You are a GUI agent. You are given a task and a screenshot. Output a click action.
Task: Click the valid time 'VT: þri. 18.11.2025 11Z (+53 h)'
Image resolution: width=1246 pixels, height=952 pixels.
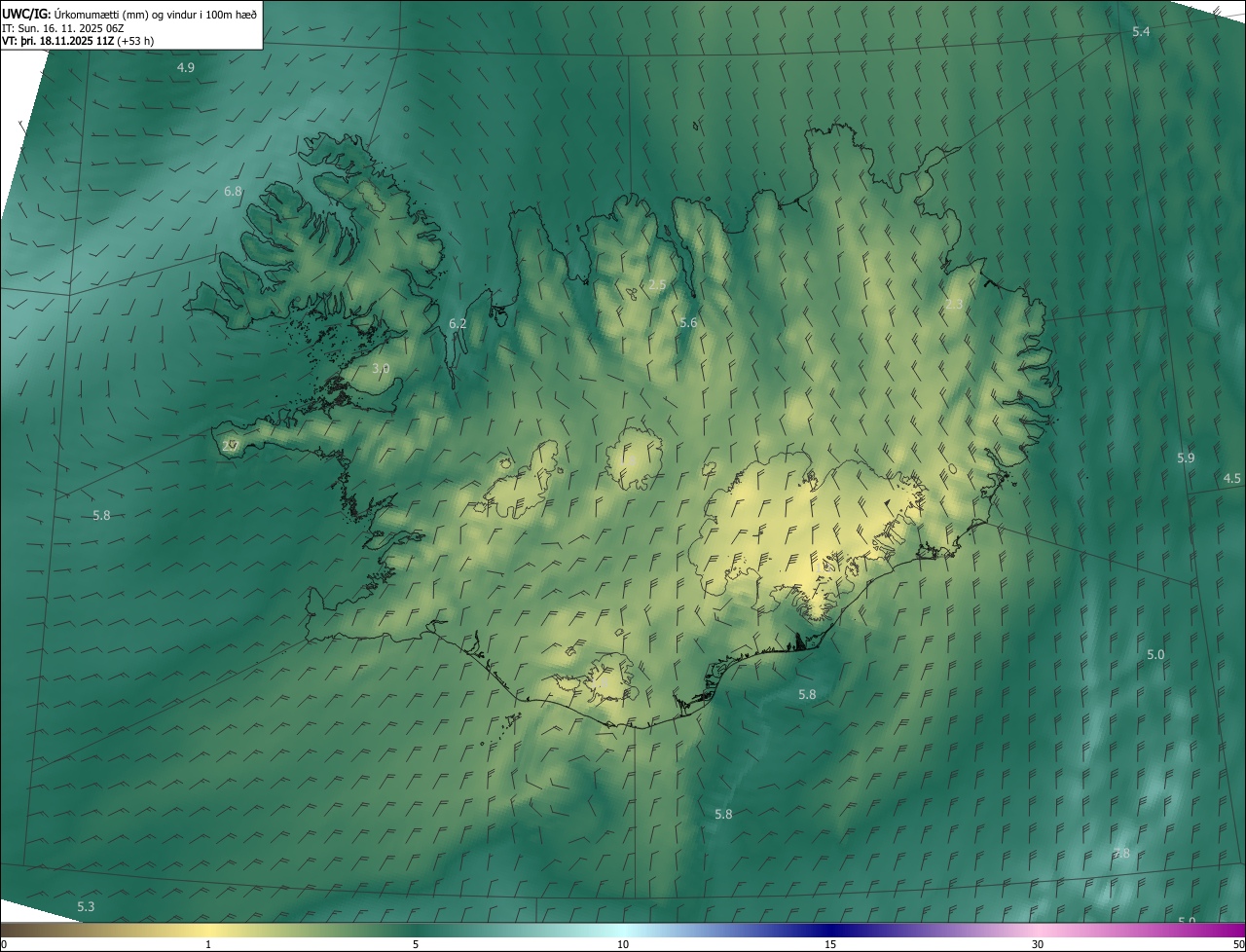[x=78, y=41]
